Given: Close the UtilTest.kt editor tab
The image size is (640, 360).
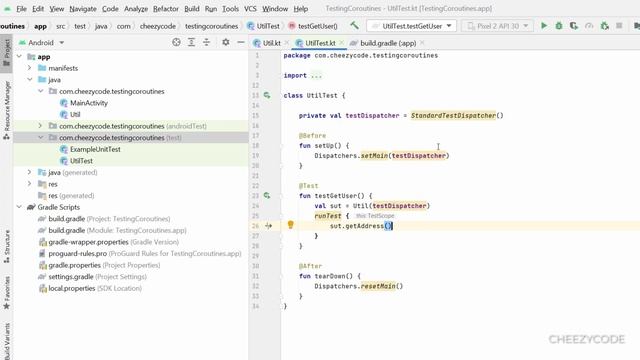Looking at the screenshot, I should [341, 43].
